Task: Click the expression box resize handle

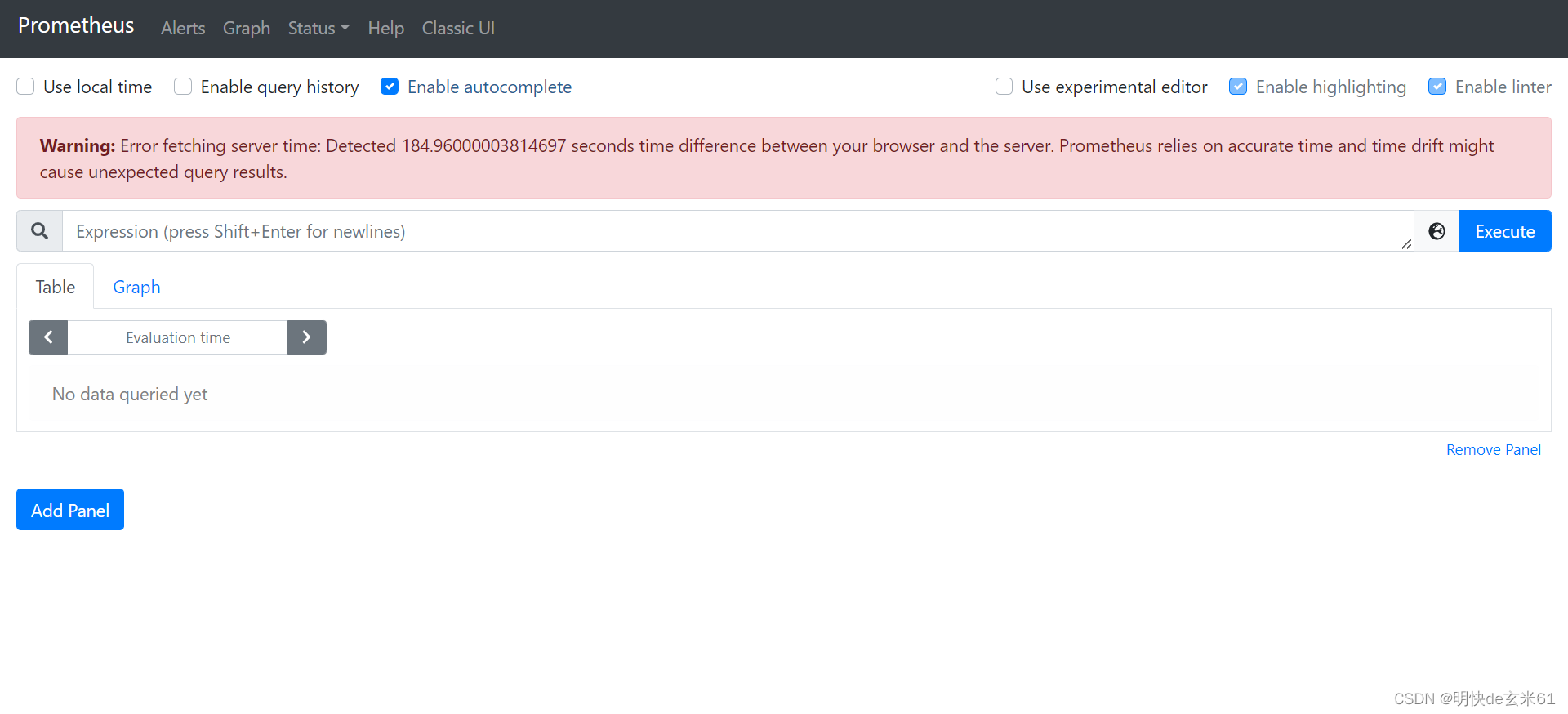Action: [1406, 244]
